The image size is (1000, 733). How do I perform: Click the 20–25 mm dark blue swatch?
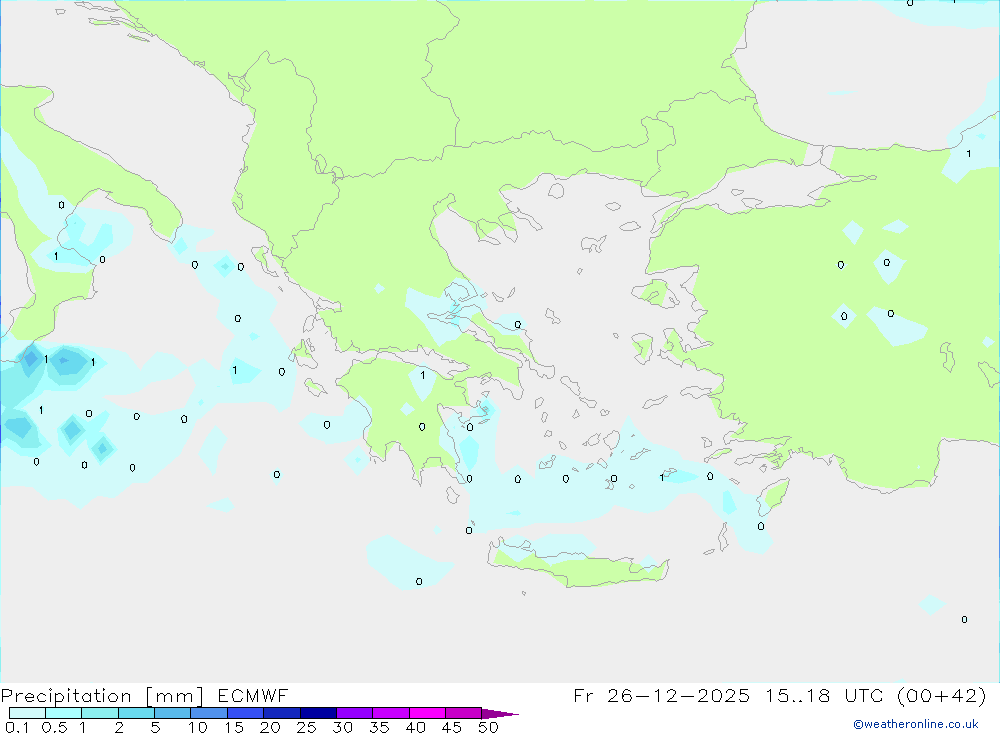pyautogui.click(x=282, y=713)
